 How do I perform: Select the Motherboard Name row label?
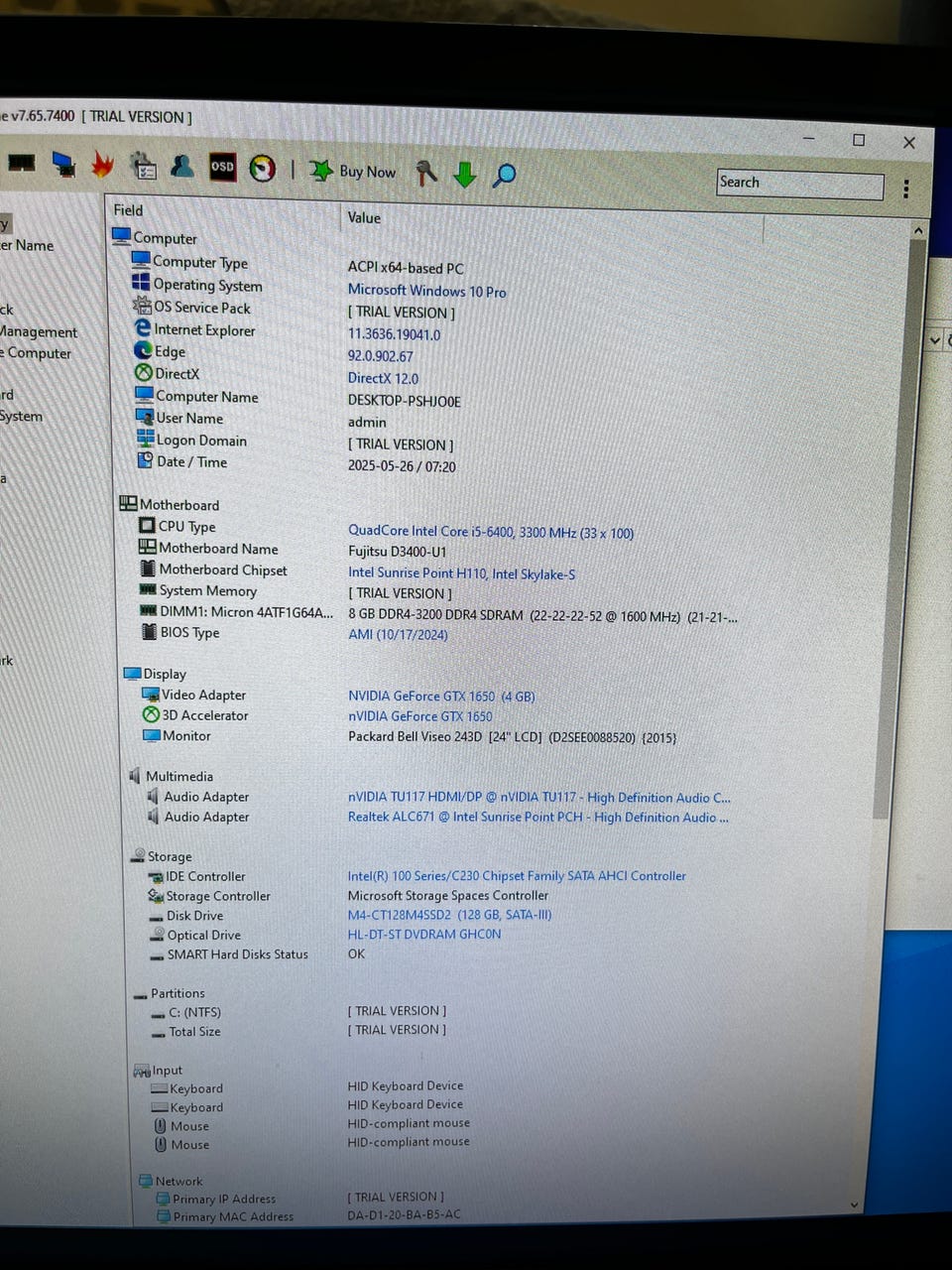point(218,548)
